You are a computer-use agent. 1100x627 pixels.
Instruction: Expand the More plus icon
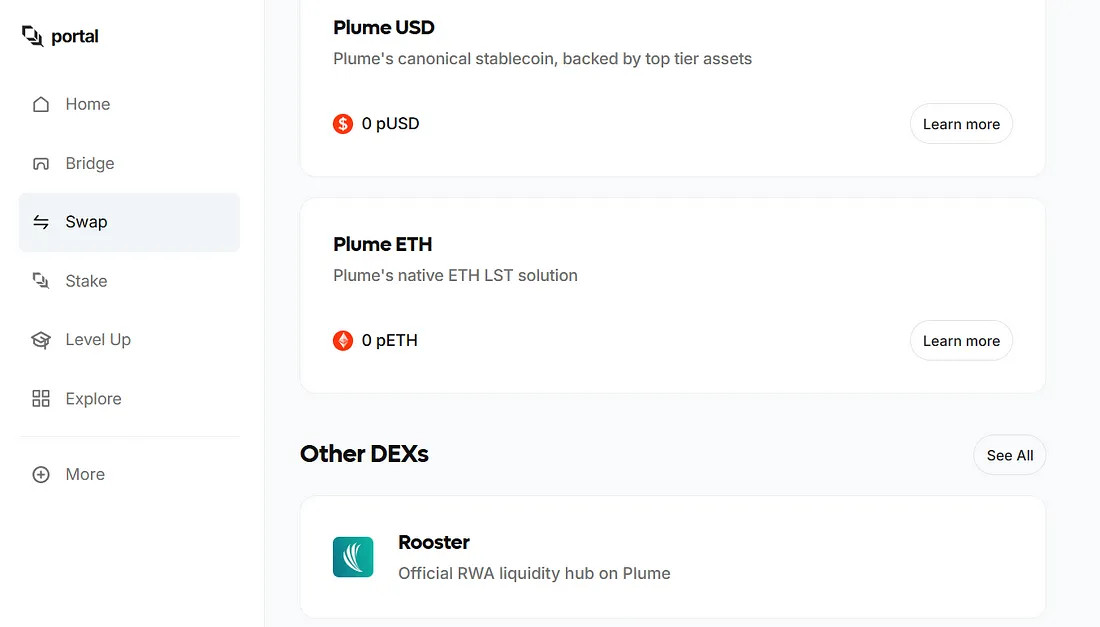[x=41, y=475]
